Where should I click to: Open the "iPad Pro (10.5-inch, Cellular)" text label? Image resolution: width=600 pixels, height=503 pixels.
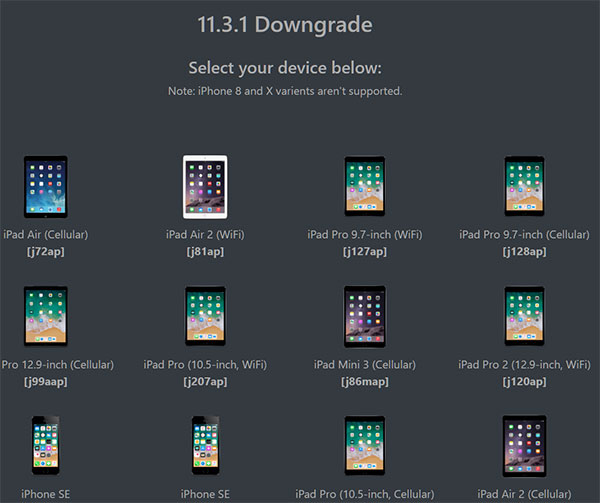click(x=364, y=494)
